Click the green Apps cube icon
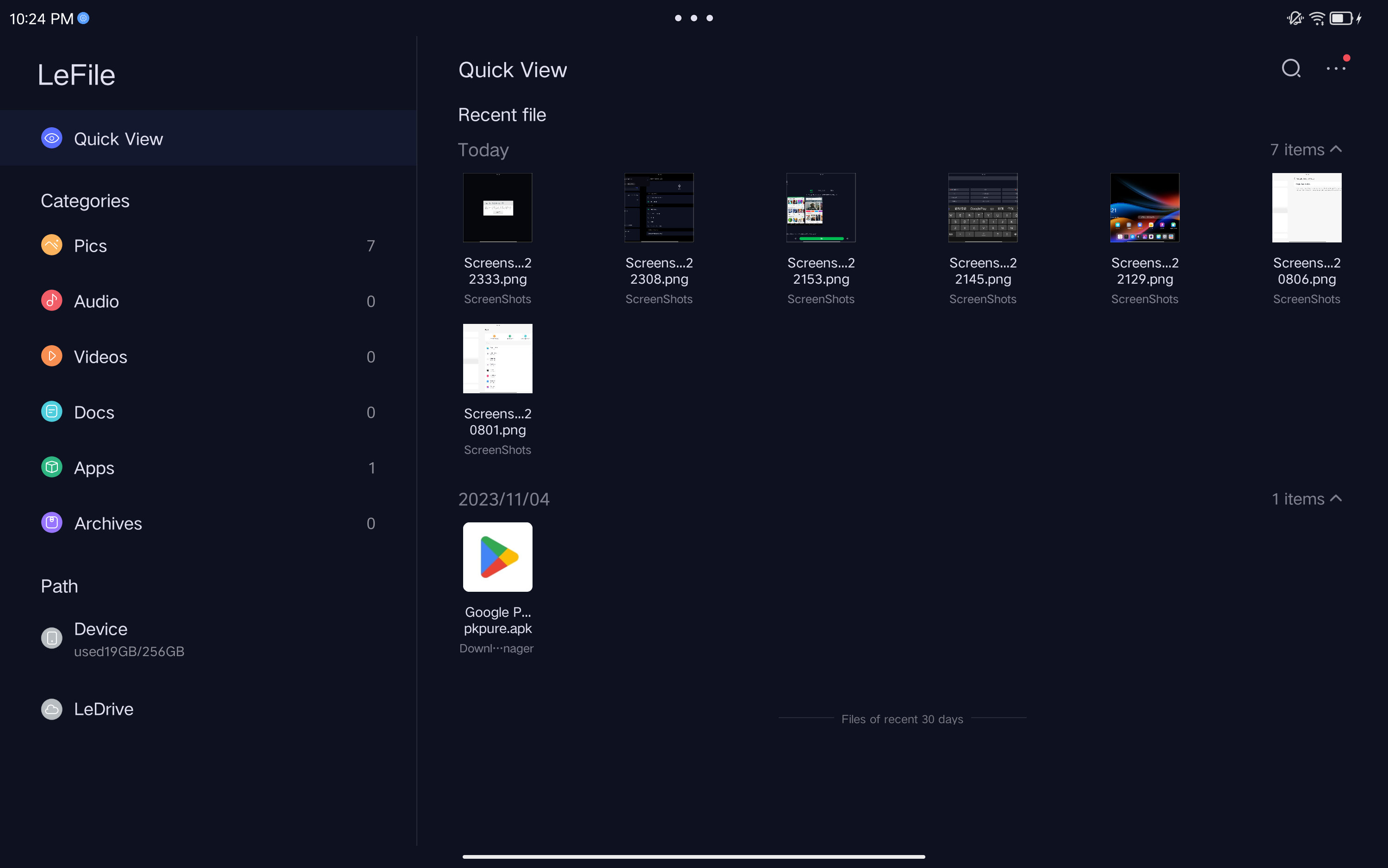Screen dimensions: 1388x868 click(52, 467)
